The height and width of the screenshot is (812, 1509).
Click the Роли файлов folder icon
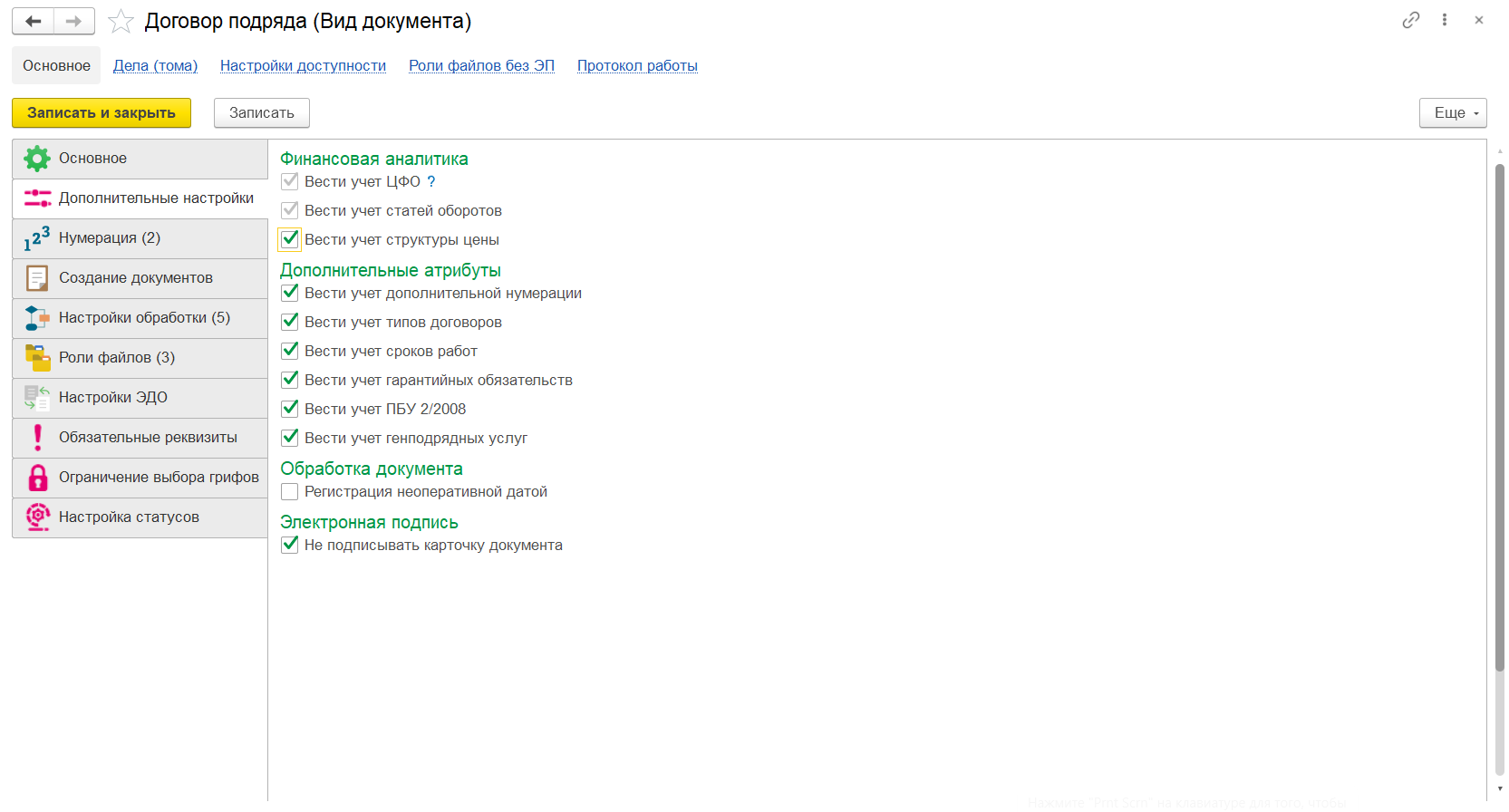pyautogui.click(x=37, y=358)
